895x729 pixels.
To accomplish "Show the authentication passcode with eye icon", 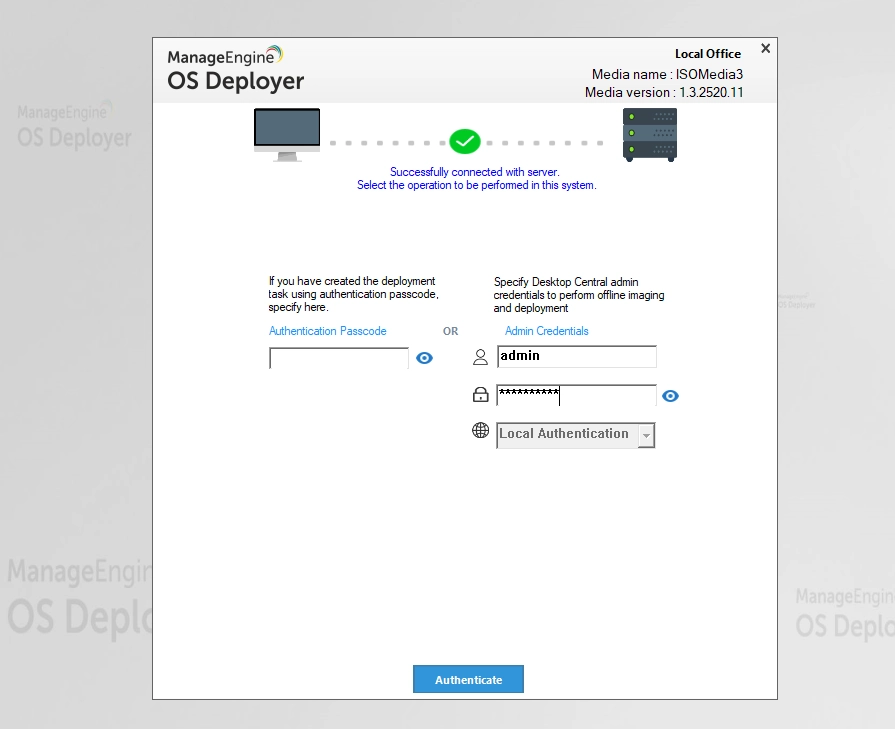I will pyautogui.click(x=424, y=358).
